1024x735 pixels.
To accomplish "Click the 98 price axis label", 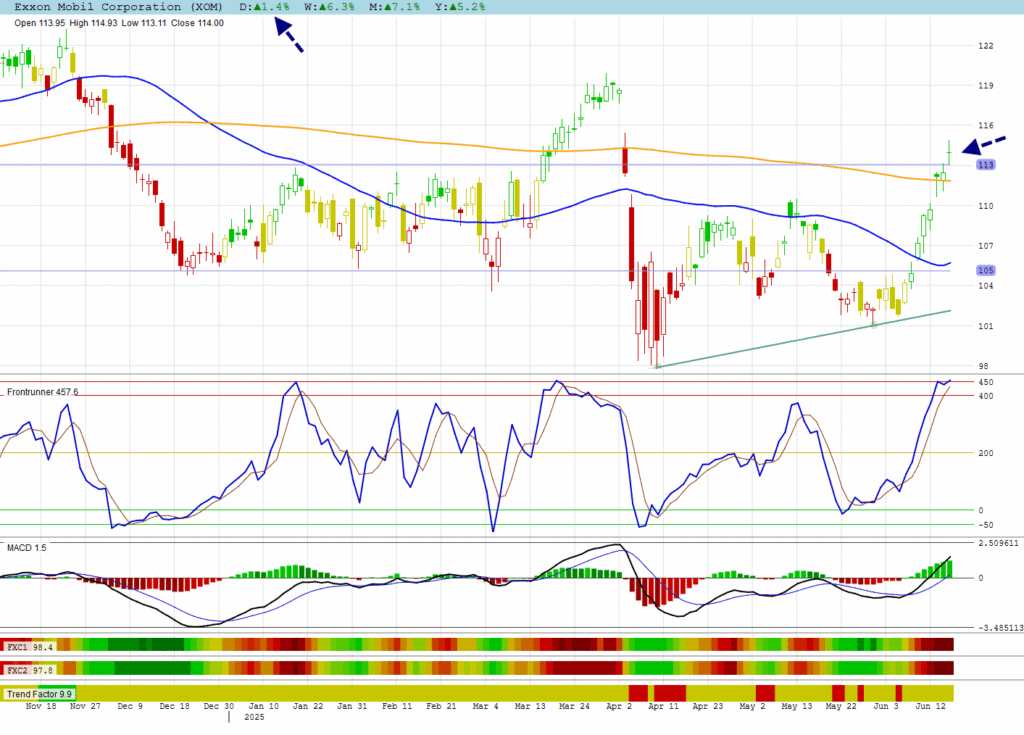I will (x=984, y=366).
